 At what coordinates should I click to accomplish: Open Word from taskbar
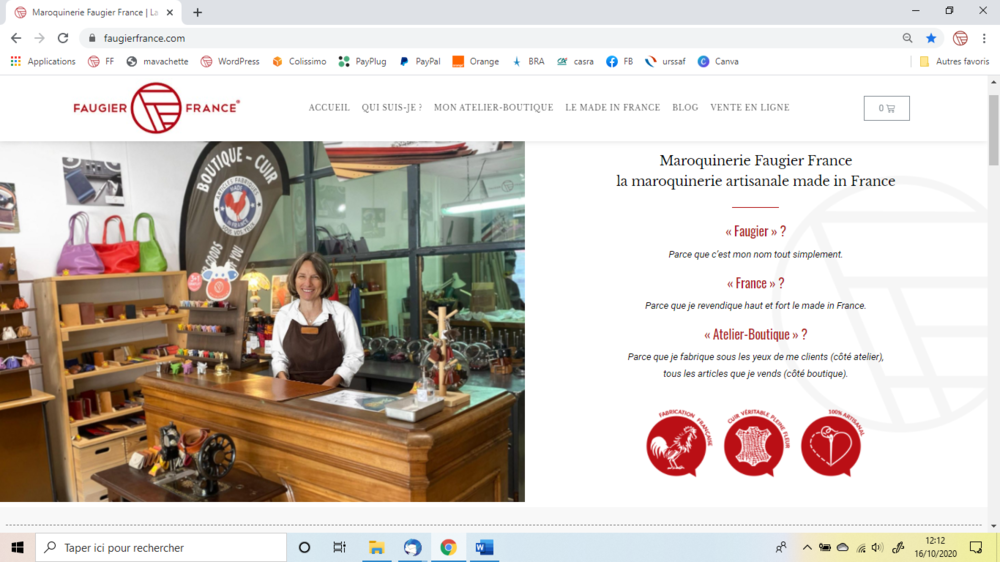pyautogui.click(x=484, y=547)
